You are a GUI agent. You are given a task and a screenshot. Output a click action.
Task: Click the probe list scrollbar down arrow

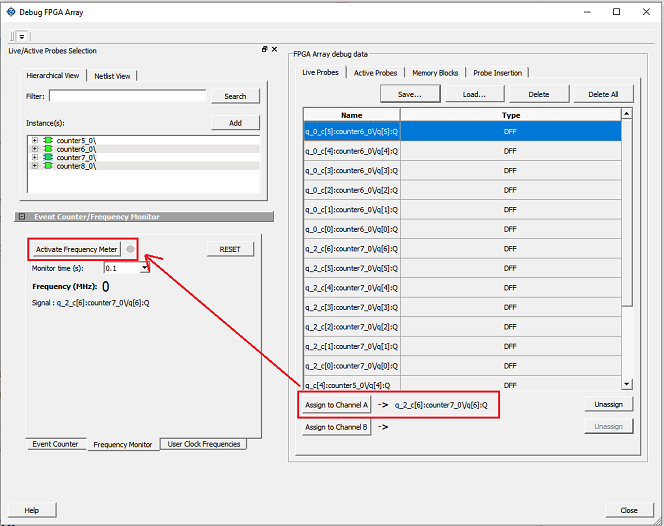tap(627, 384)
